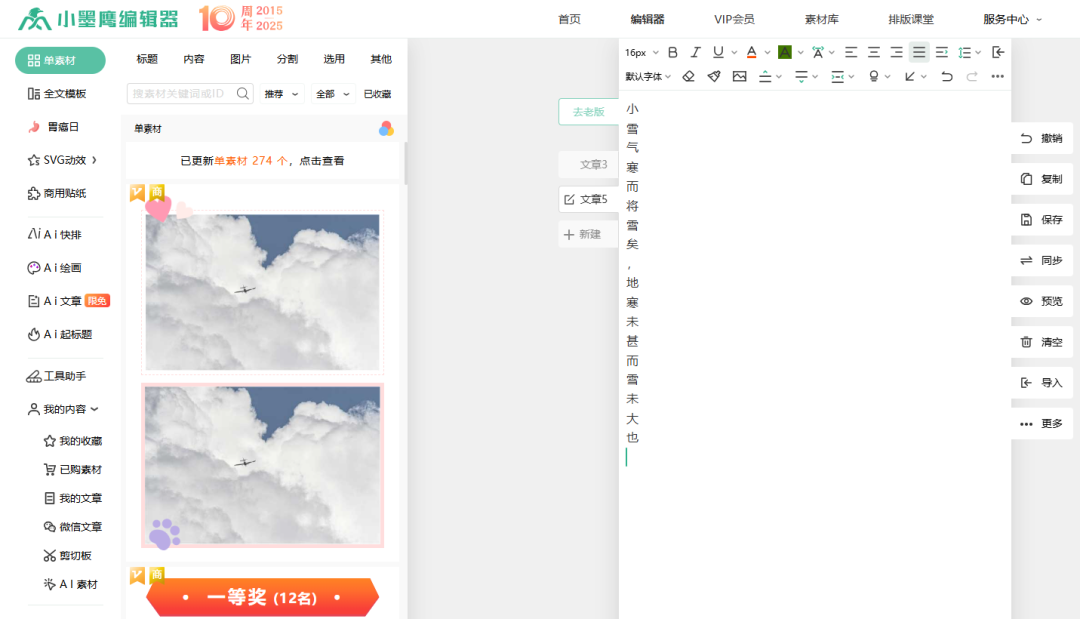Viewport: 1080px width, 619px height.
Task: Open the 推荐 sort dropdown
Action: point(282,94)
